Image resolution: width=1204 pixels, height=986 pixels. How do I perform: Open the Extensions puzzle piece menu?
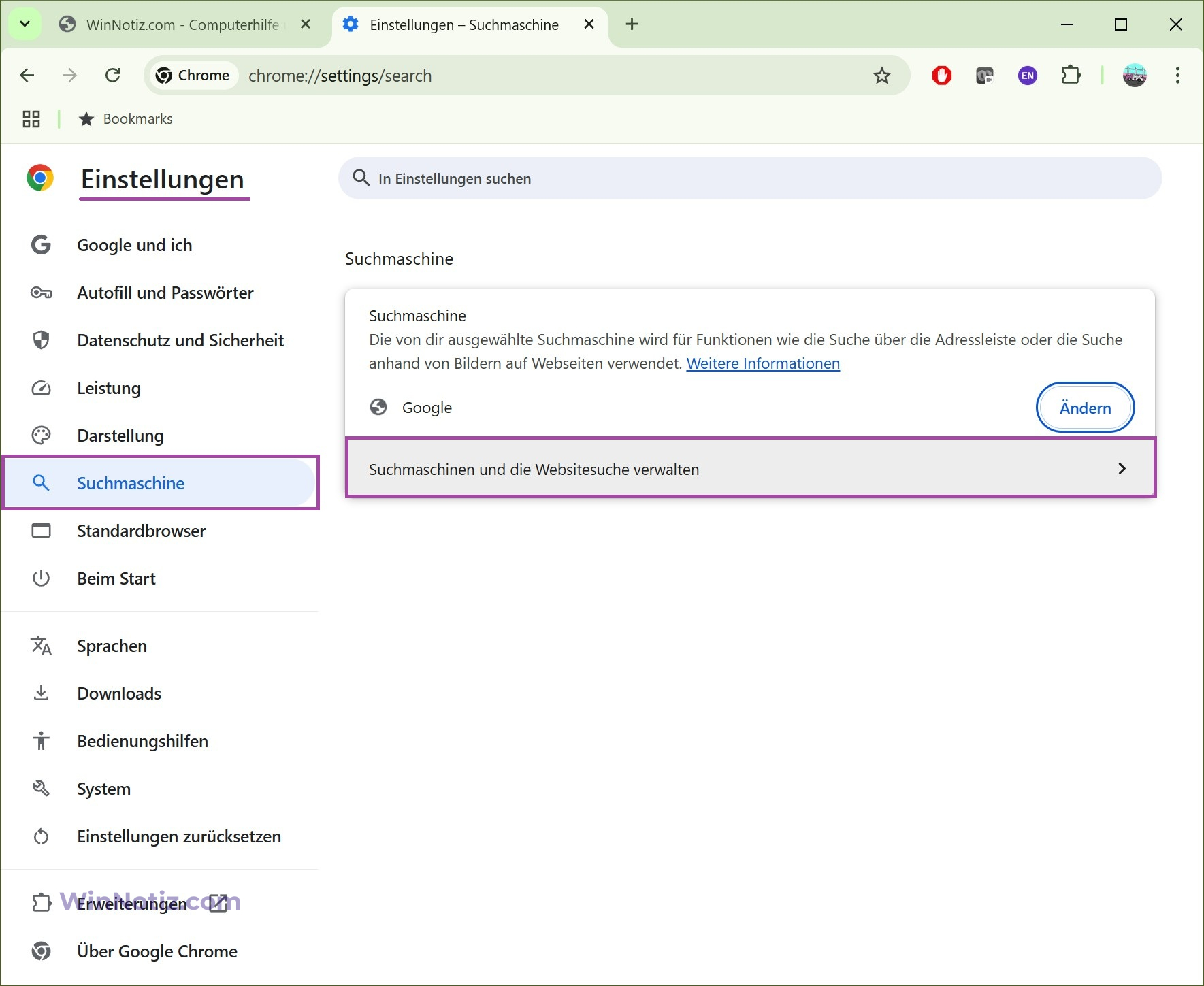click(1071, 76)
